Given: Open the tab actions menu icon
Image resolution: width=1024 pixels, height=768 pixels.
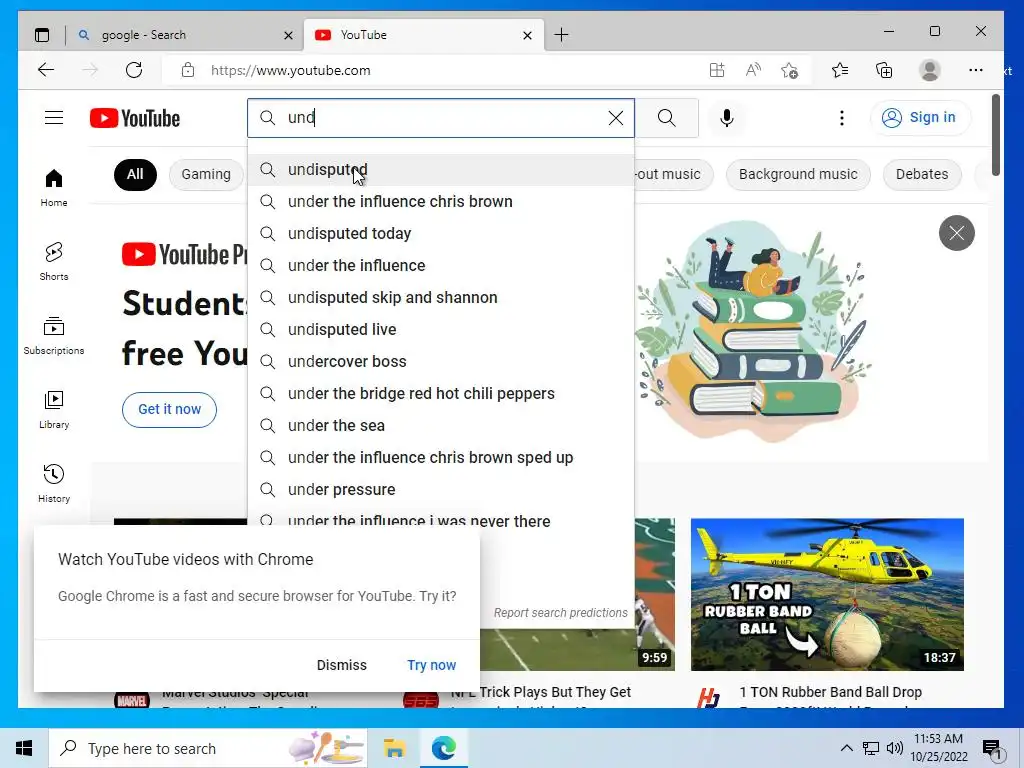Looking at the screenshot, I should pos(42,35).
